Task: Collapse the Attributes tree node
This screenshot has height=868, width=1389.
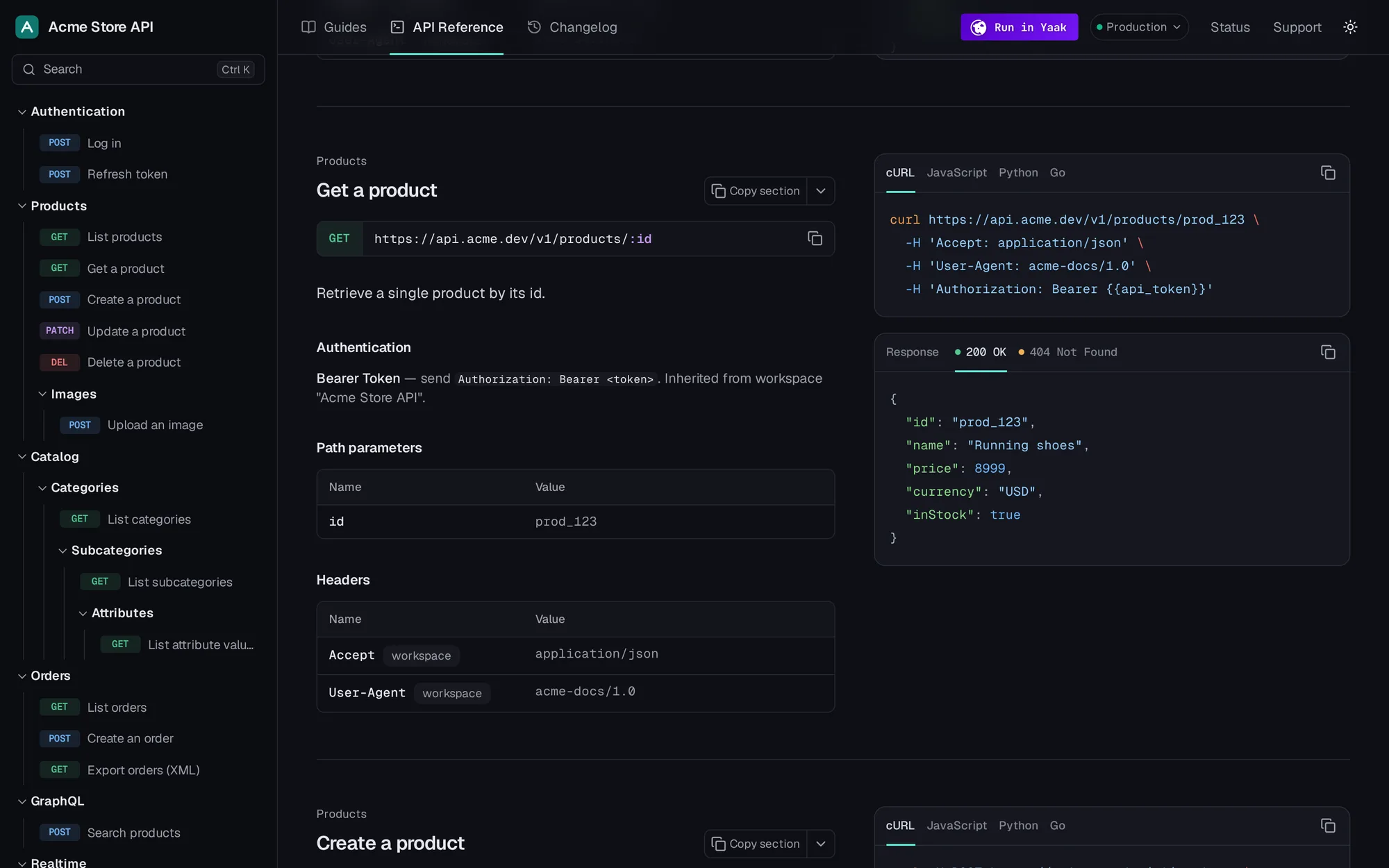Action: coord(83,613)
